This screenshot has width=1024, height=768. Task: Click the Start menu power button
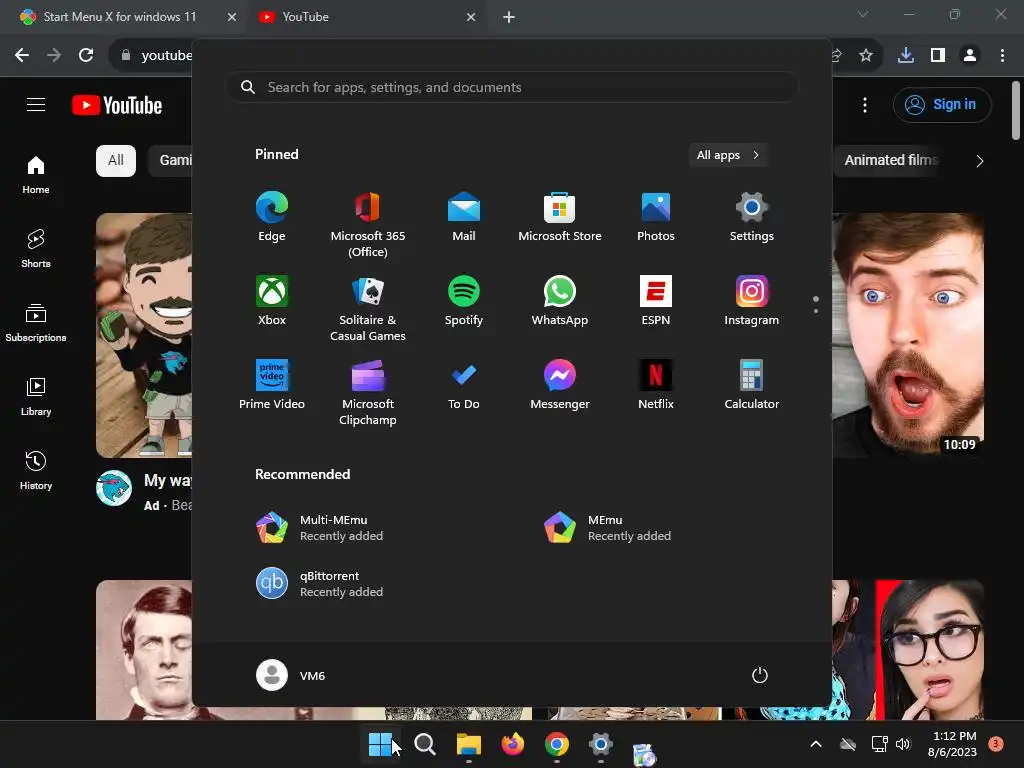click(x=760, y=675)
